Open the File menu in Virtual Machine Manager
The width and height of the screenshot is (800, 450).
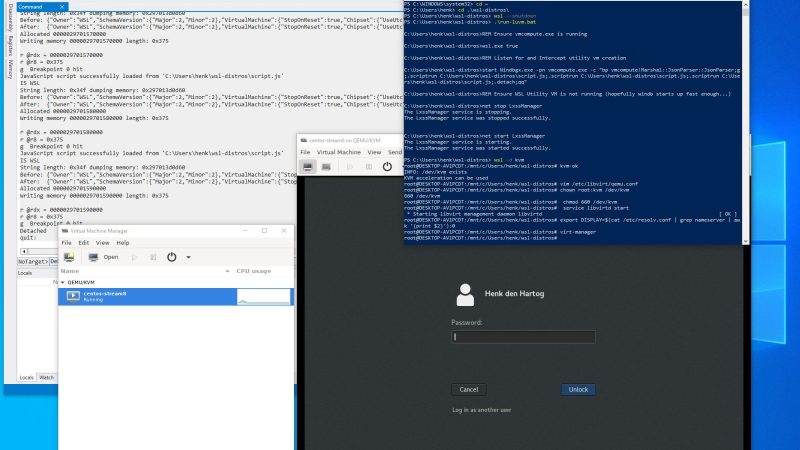67,243
